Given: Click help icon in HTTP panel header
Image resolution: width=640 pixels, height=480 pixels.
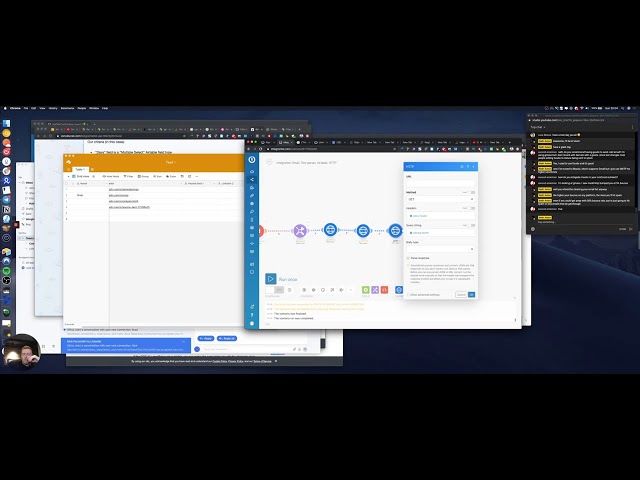Looking at the screenshot, I should (468, 167).
